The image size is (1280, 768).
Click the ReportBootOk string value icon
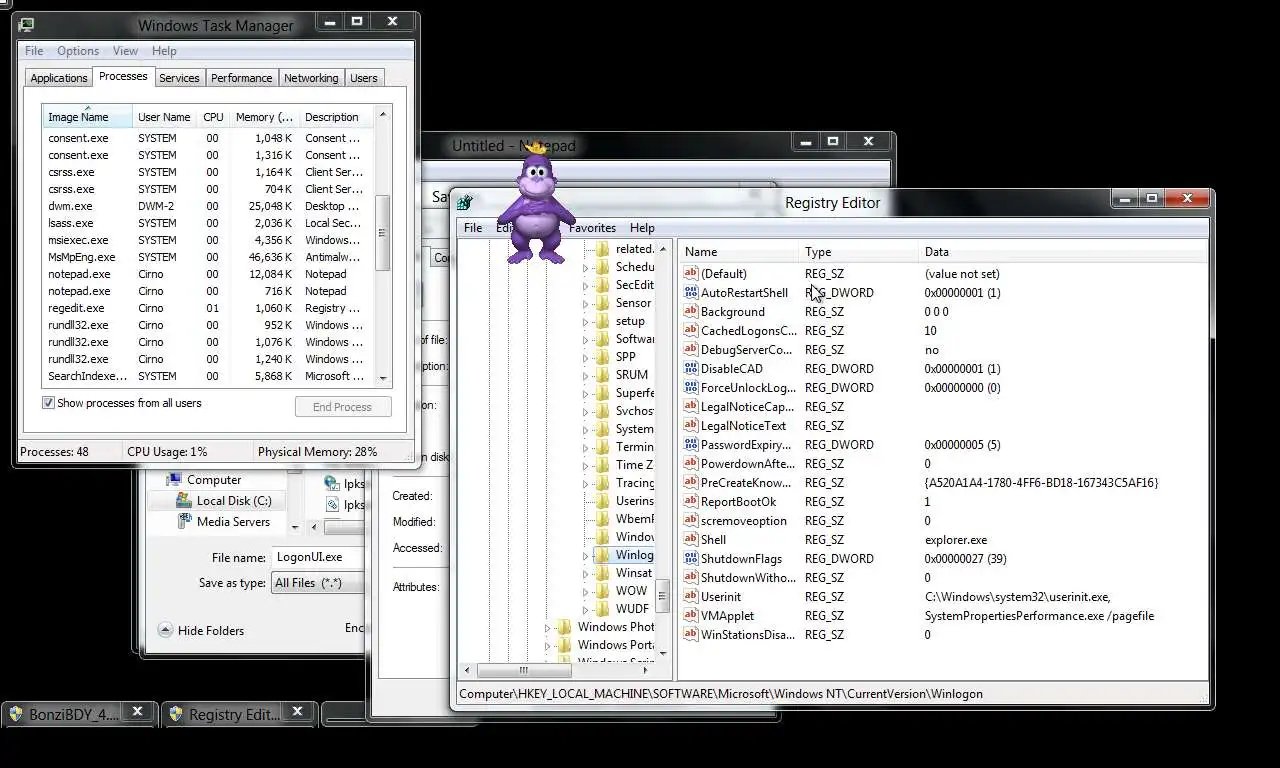point(690,502)
